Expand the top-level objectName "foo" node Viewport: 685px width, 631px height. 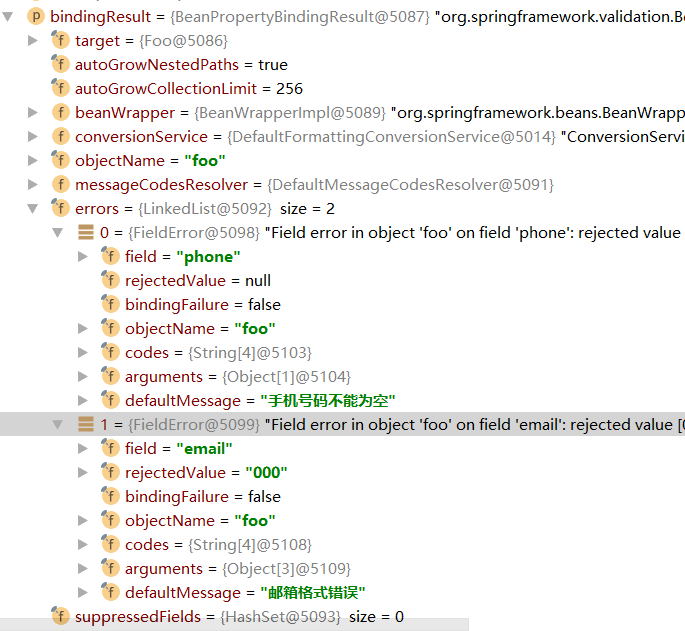tap(32, 161)
